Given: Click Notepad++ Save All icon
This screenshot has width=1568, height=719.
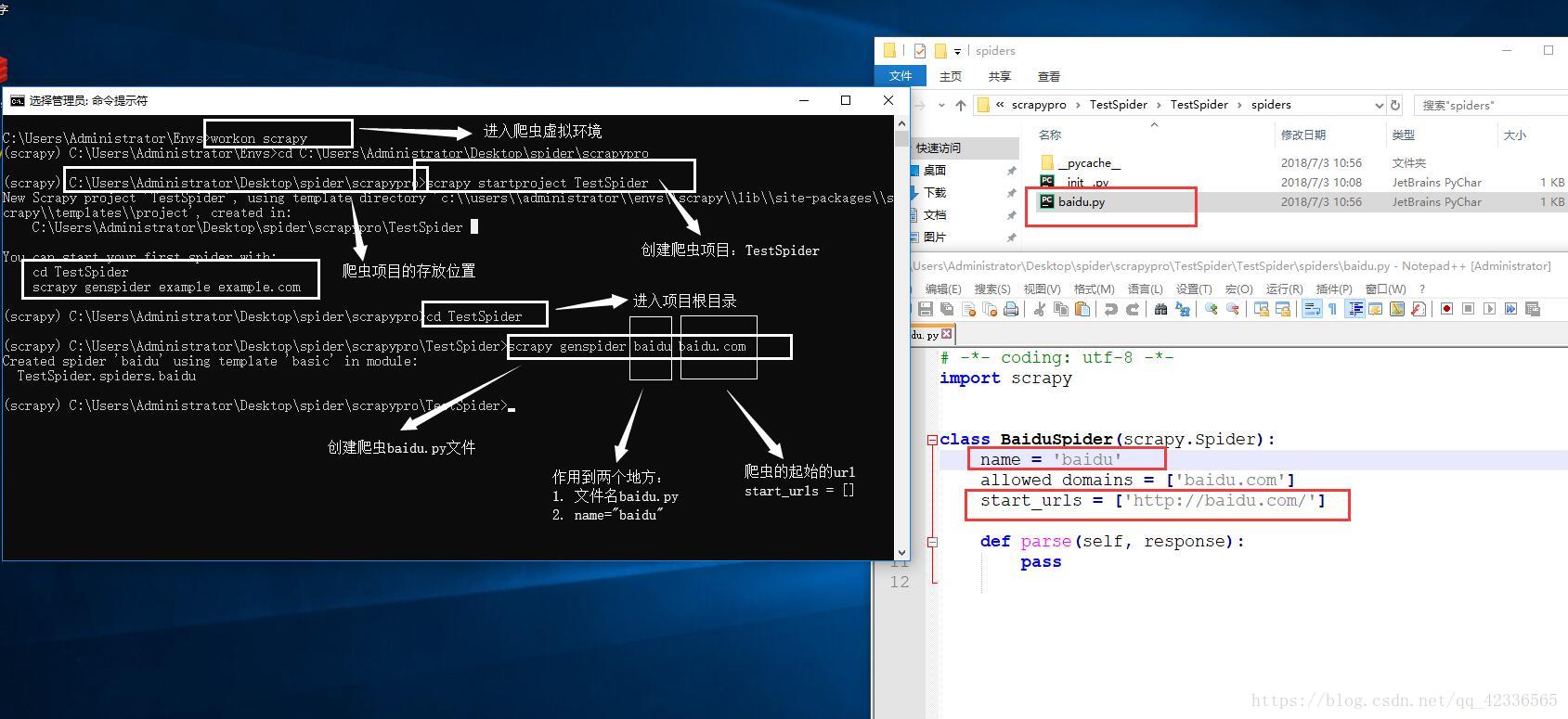Looking at the screenshot, I should click(947, 309).
